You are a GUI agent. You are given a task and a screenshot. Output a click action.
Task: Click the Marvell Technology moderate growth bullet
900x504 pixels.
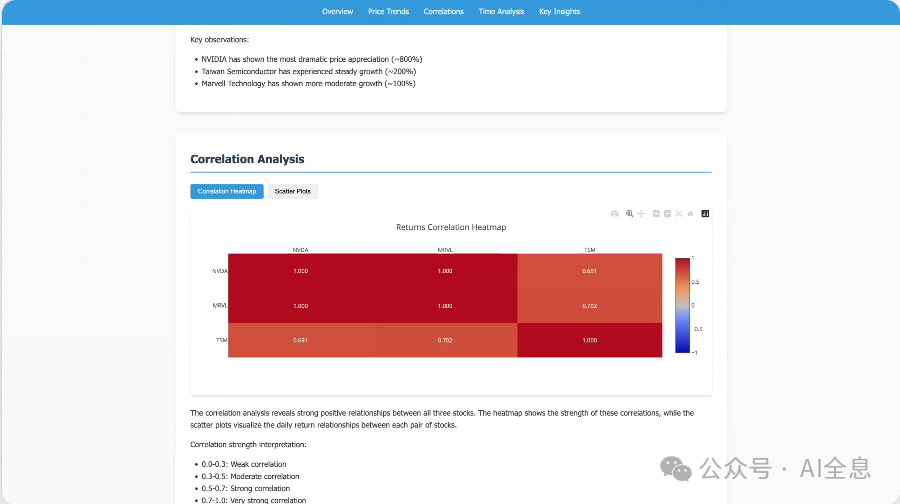click(x=308, y=83)
